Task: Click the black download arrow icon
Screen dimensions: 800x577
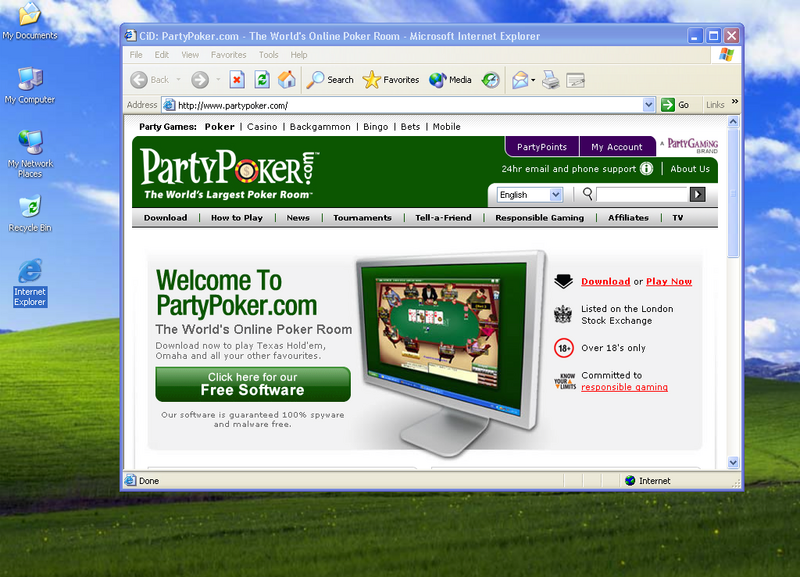Action: [x=563, y=282]
